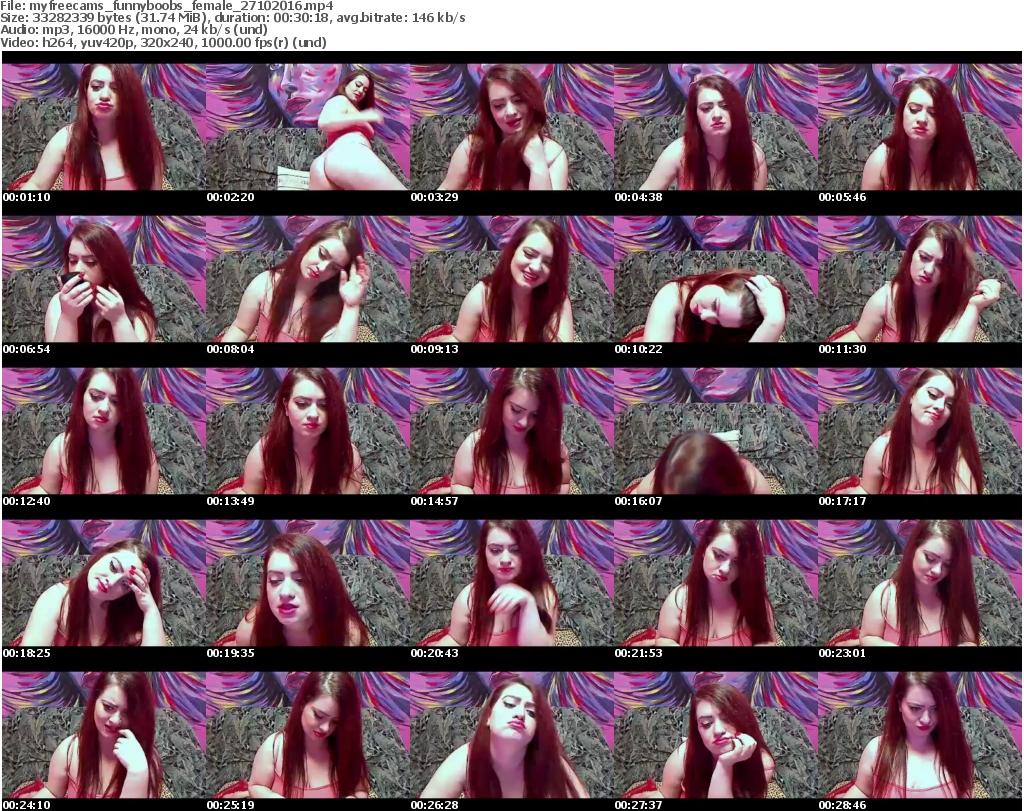1024x811 pixels.
Task: Click the 00:16:07 timestamp label
Action: [x=638, y=501]
